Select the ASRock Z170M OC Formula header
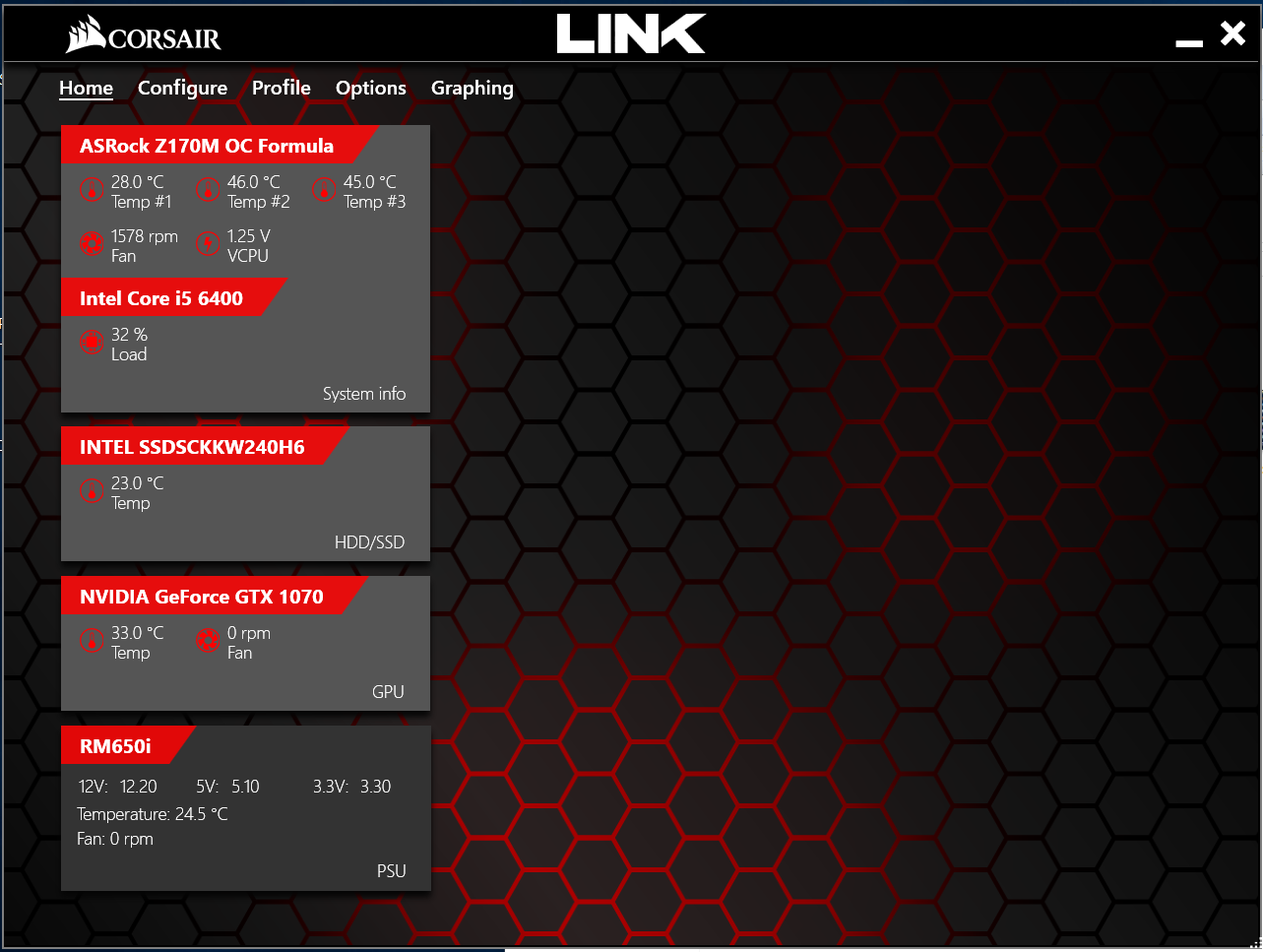This screenshot has width=1263, height=952. point(219,145)
